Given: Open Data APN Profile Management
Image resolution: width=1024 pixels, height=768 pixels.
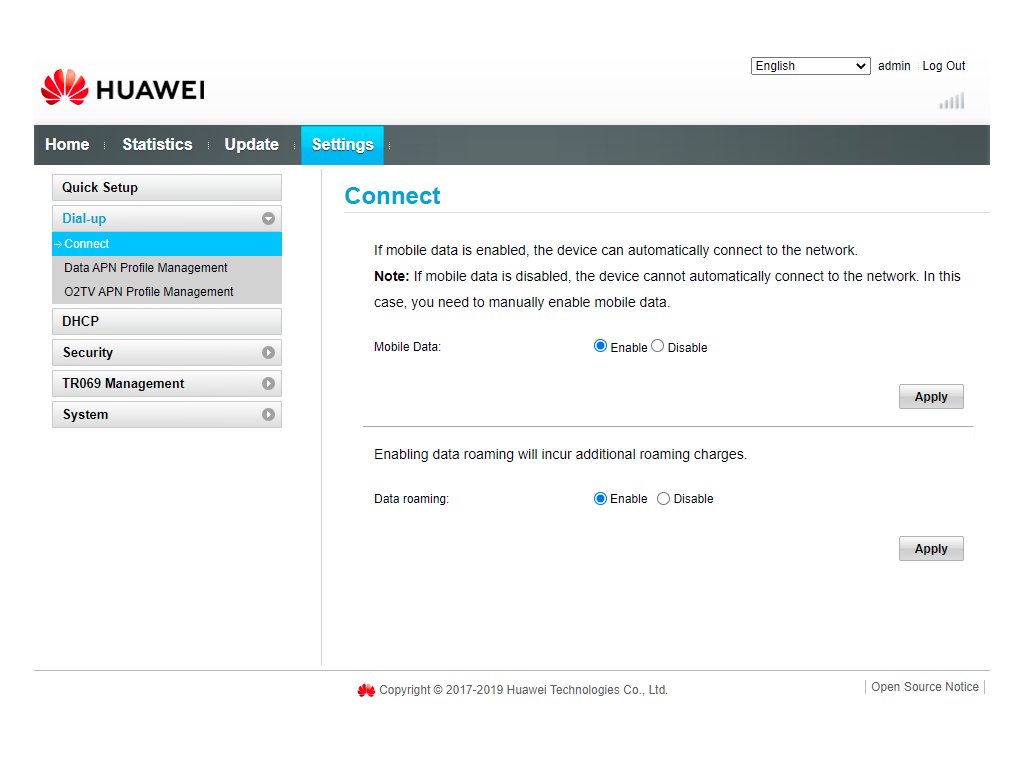Looking at the screenshot, I should (x=146, y=268).
